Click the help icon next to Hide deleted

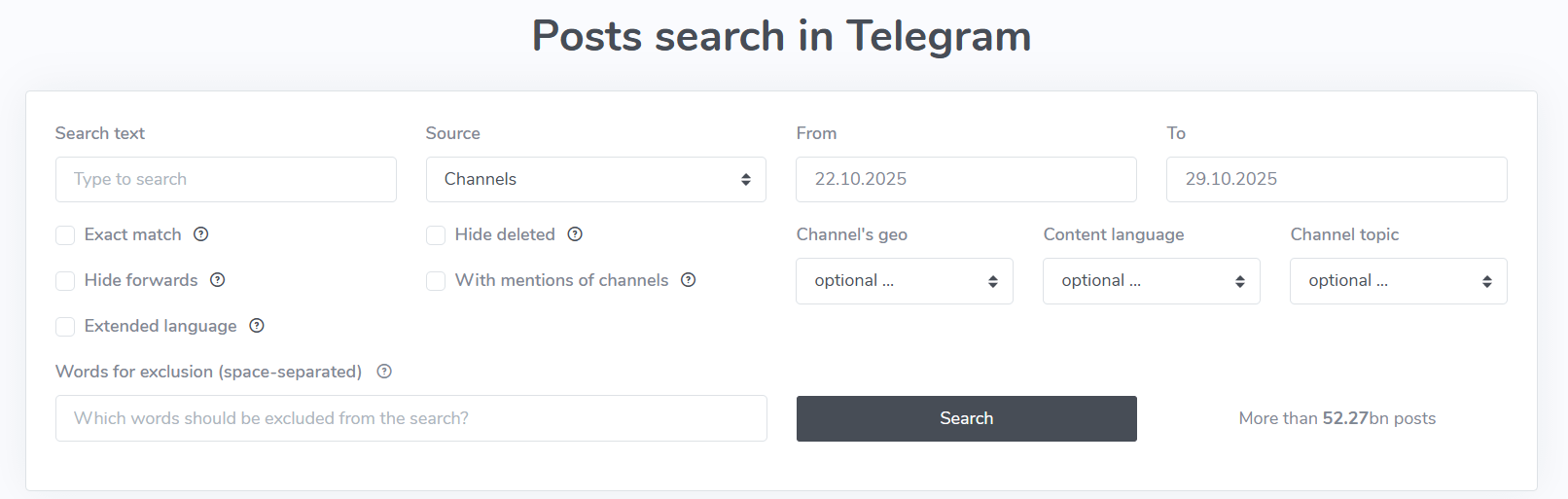pyautogui.click(x=575, y=234)
